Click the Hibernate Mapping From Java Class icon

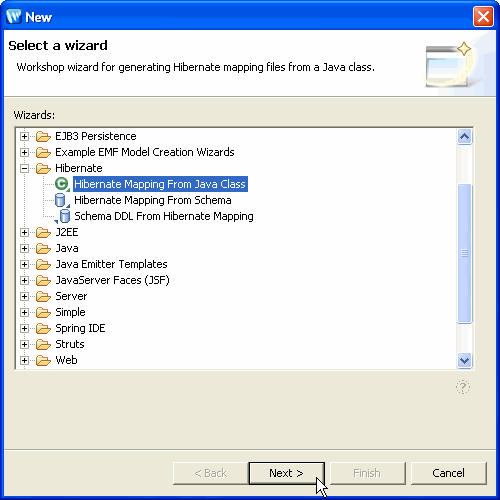tap(62, 184)
